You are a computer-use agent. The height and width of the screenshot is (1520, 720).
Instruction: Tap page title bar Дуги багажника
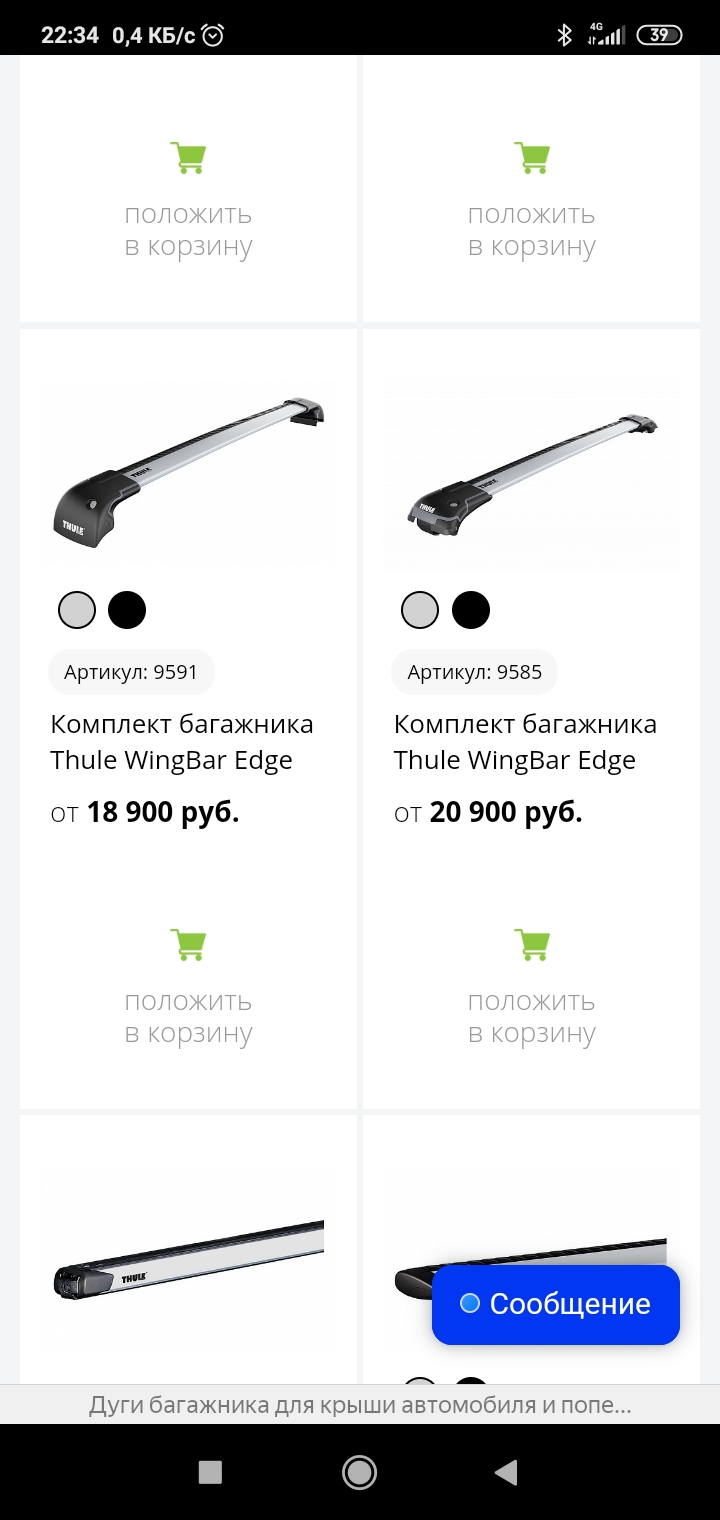[x=360, y=1405]
